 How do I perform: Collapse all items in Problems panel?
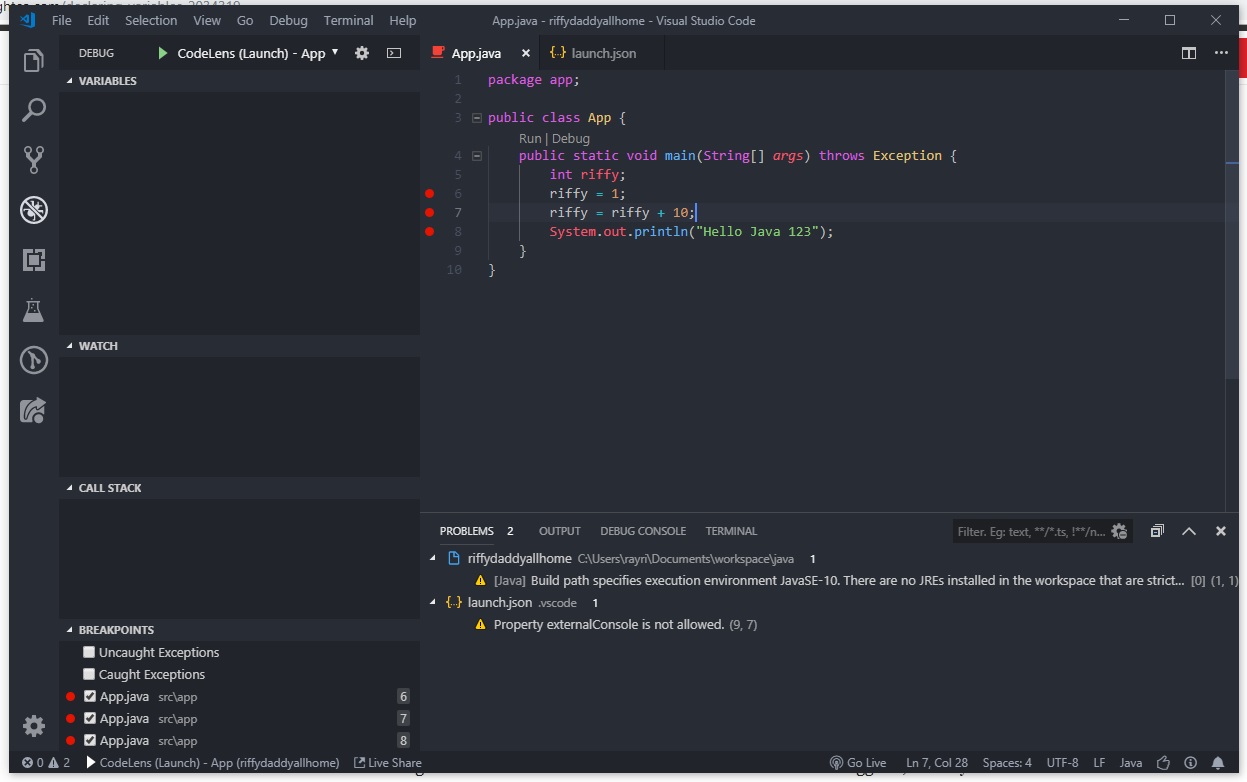coord(1157,531)
